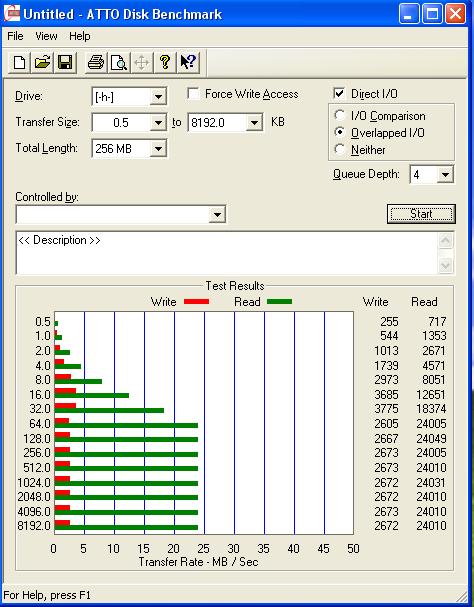Screen dimensions: 474x607
Task: Expand the Queue Depth dropdown
Action: click(445, 175)
